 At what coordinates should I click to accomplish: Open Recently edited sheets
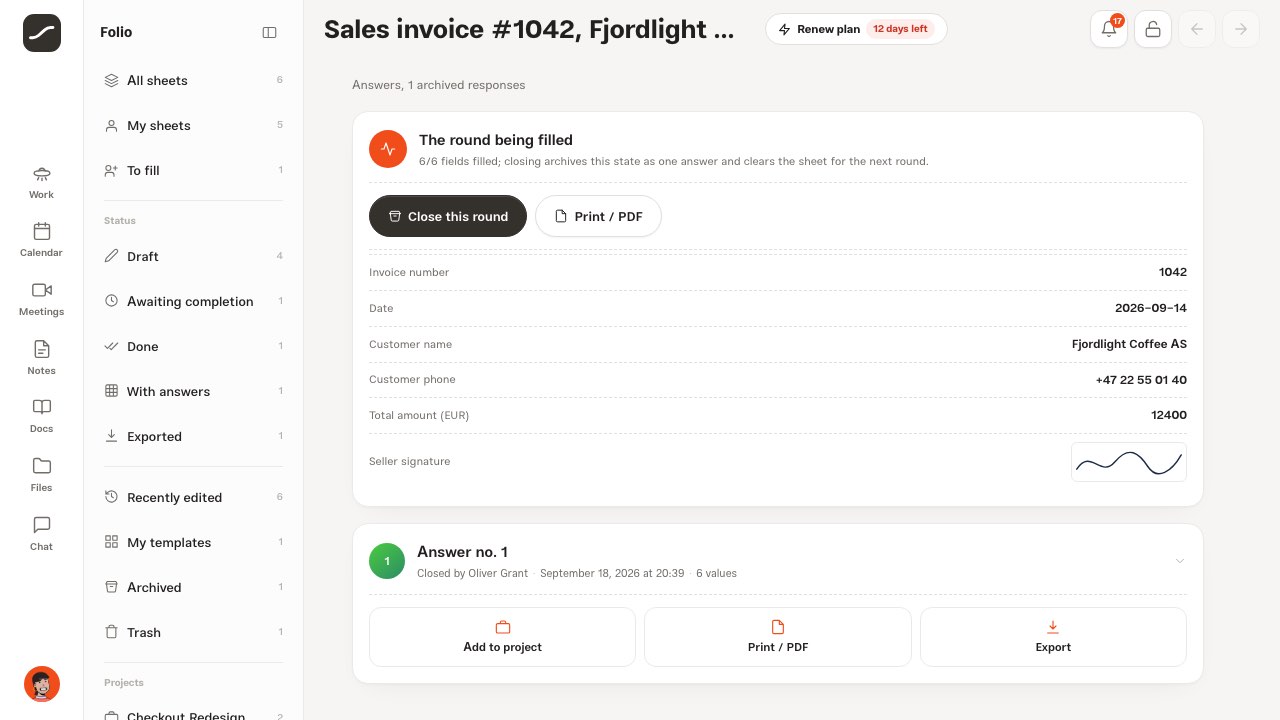click(x=193, y=497)
